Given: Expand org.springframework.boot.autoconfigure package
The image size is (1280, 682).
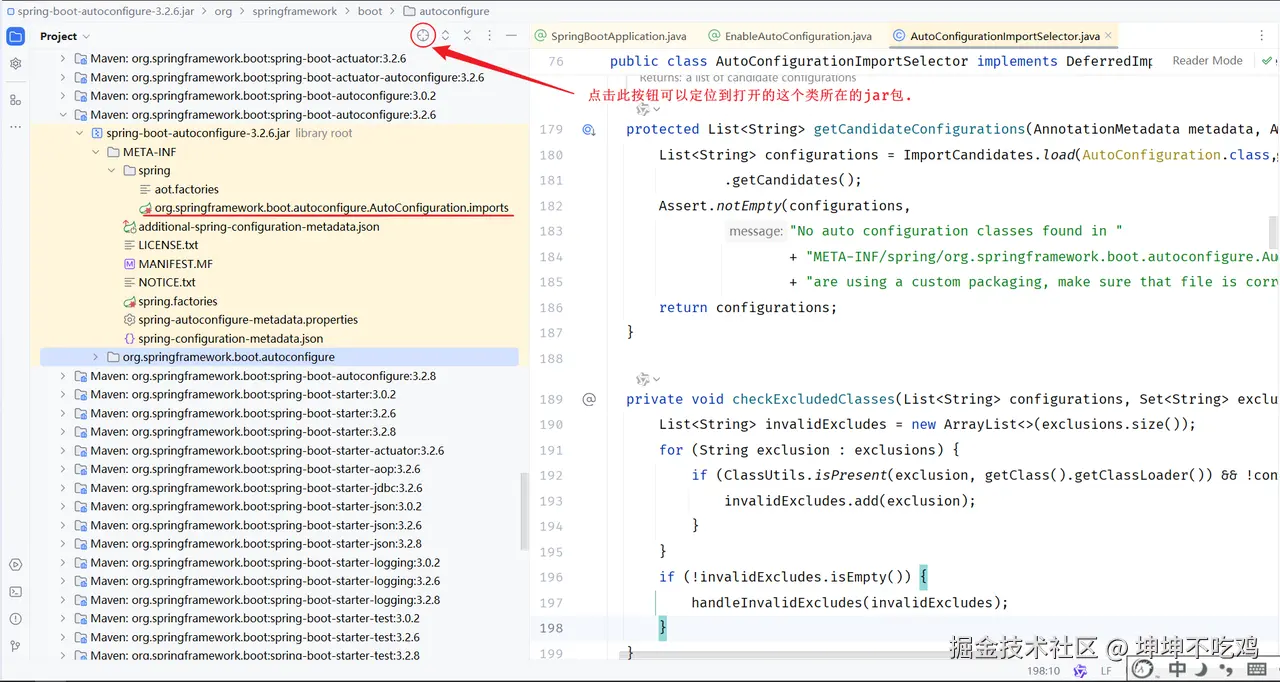Looking at the screenshot, I should [x=95, y=357].
